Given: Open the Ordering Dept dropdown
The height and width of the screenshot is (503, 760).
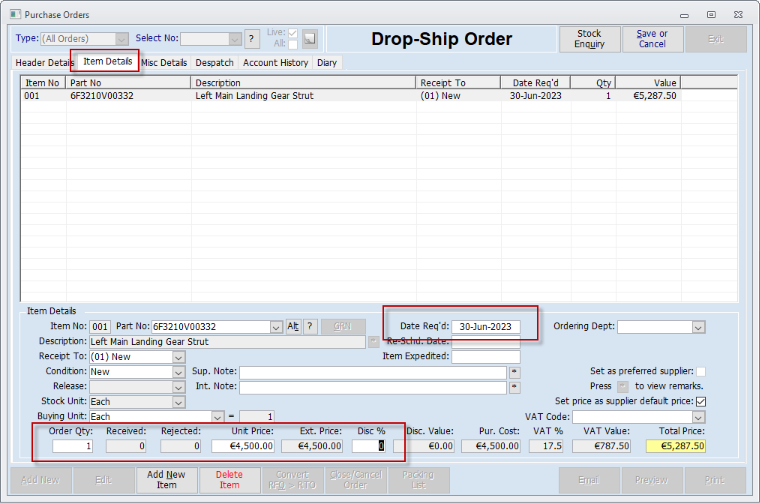Looking at the screenshot, I should (698, 327).
